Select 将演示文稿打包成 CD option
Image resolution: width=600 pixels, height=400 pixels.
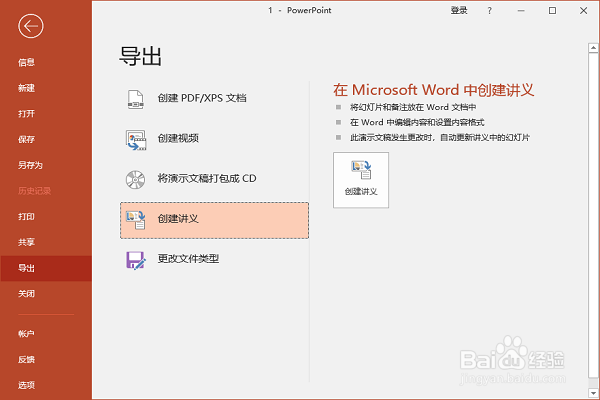click(x=214, y=180)
